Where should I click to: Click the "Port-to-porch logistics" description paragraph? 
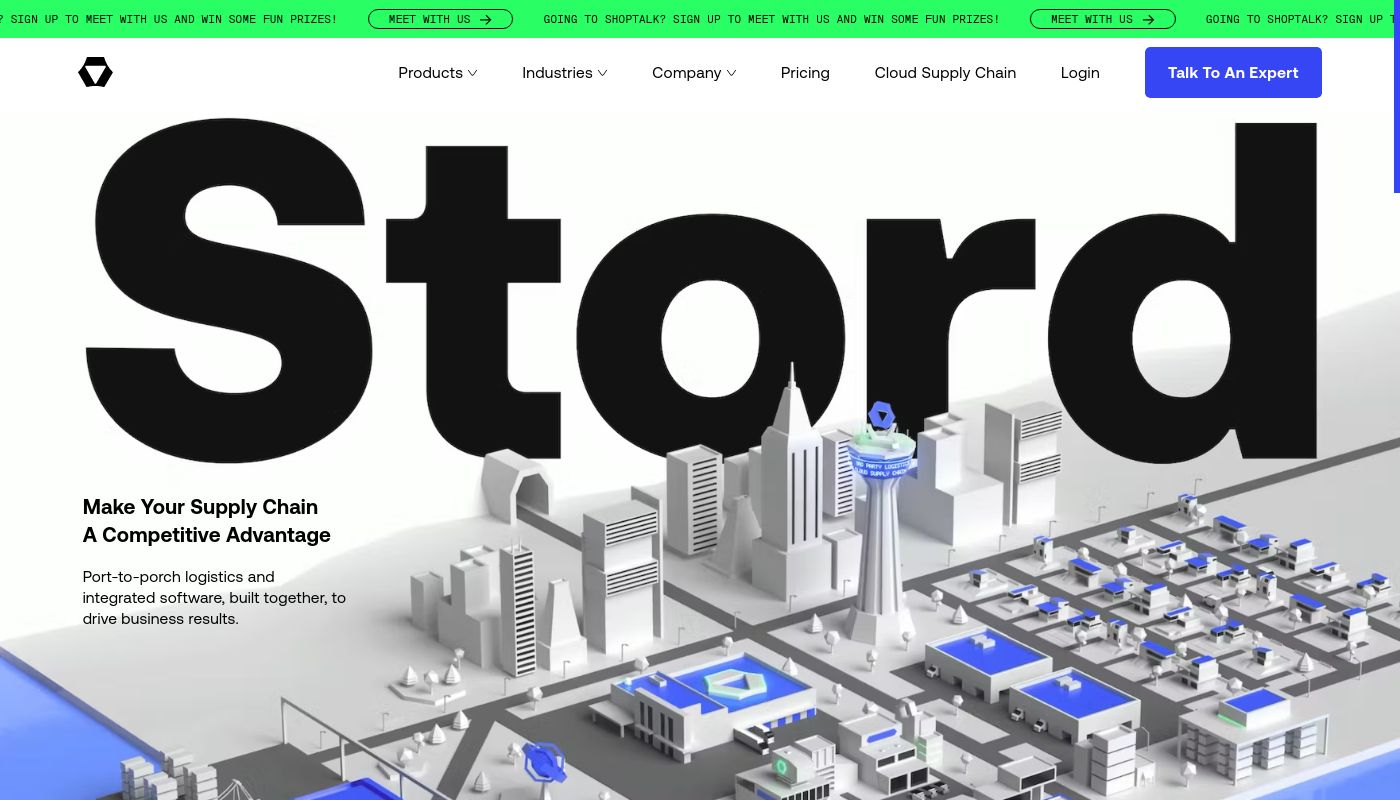214,598
